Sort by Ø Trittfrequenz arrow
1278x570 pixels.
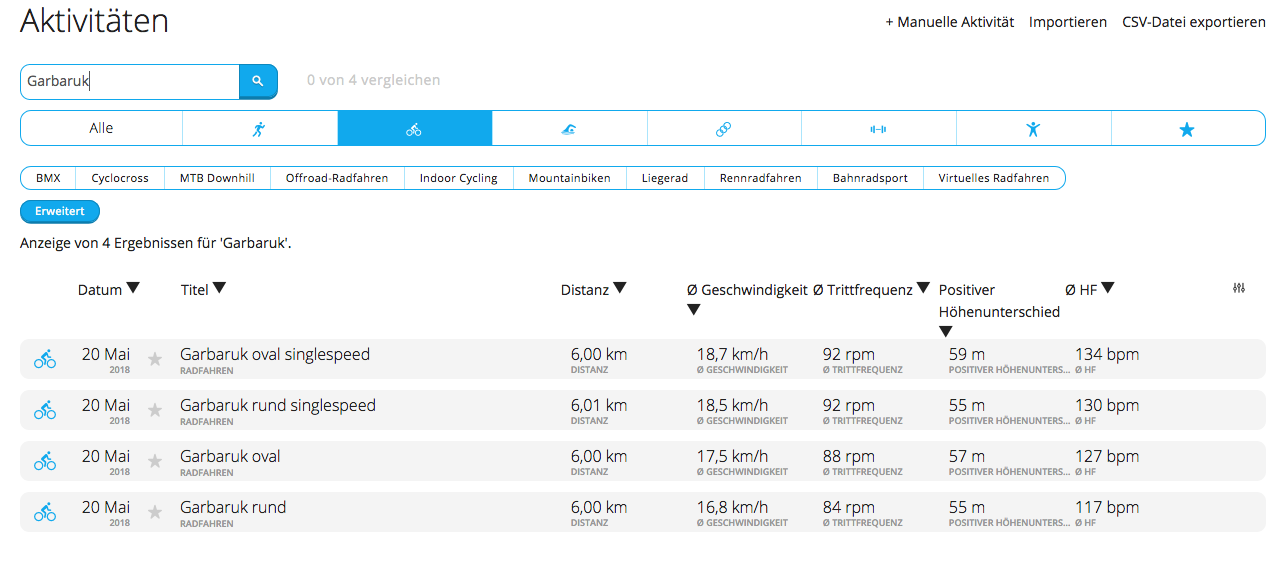923,289
